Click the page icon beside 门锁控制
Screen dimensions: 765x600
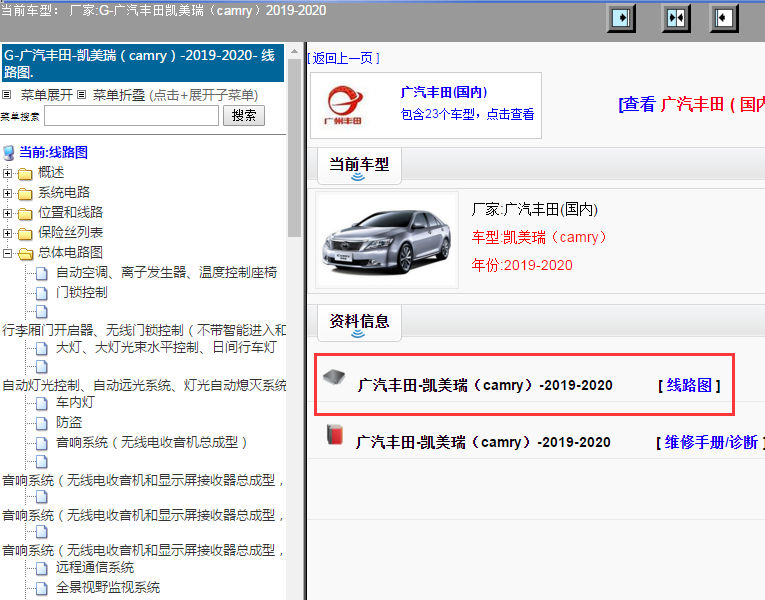point(42,293)
